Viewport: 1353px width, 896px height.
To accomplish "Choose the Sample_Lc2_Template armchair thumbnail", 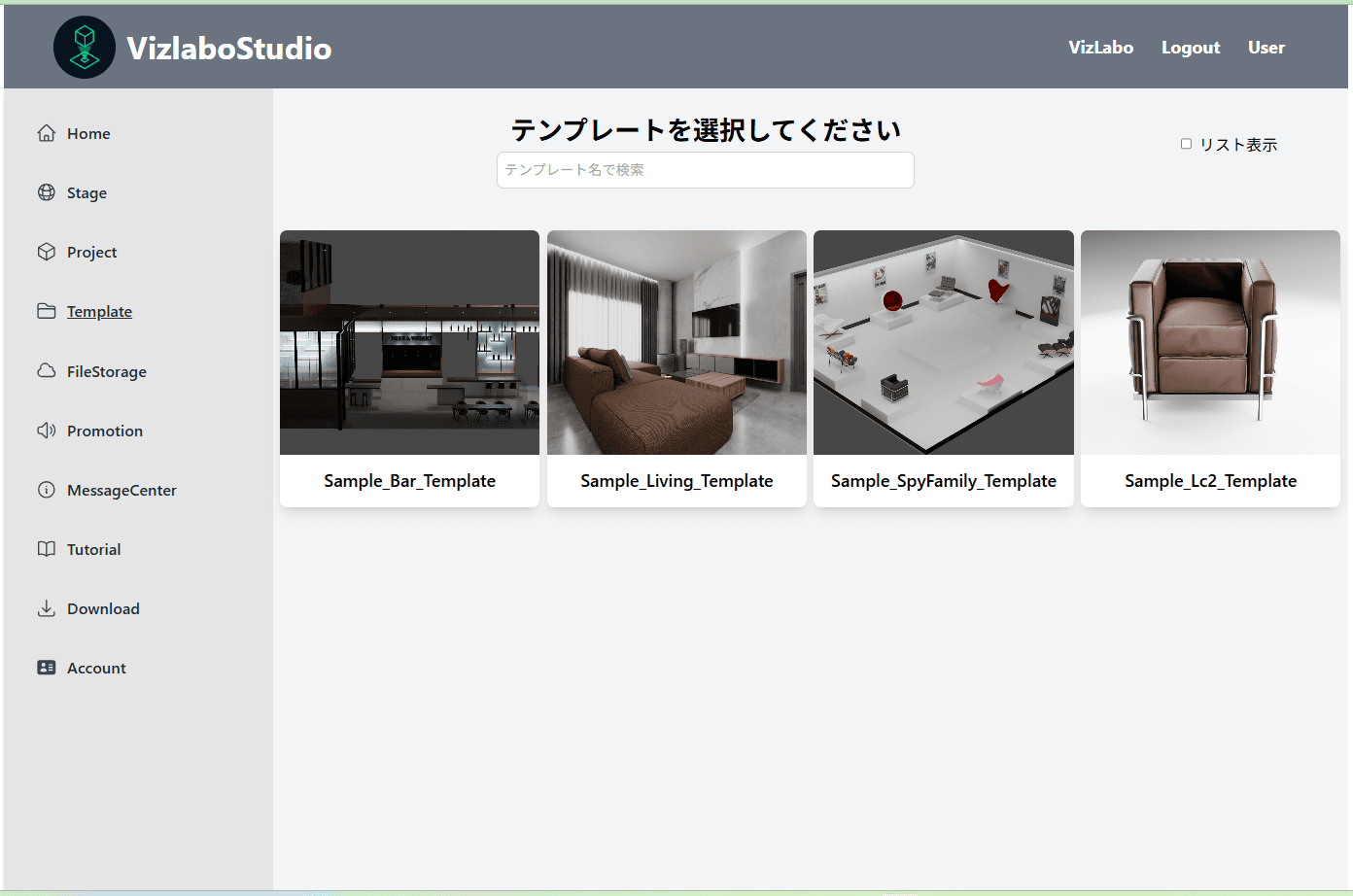I will click(1210, 342).
